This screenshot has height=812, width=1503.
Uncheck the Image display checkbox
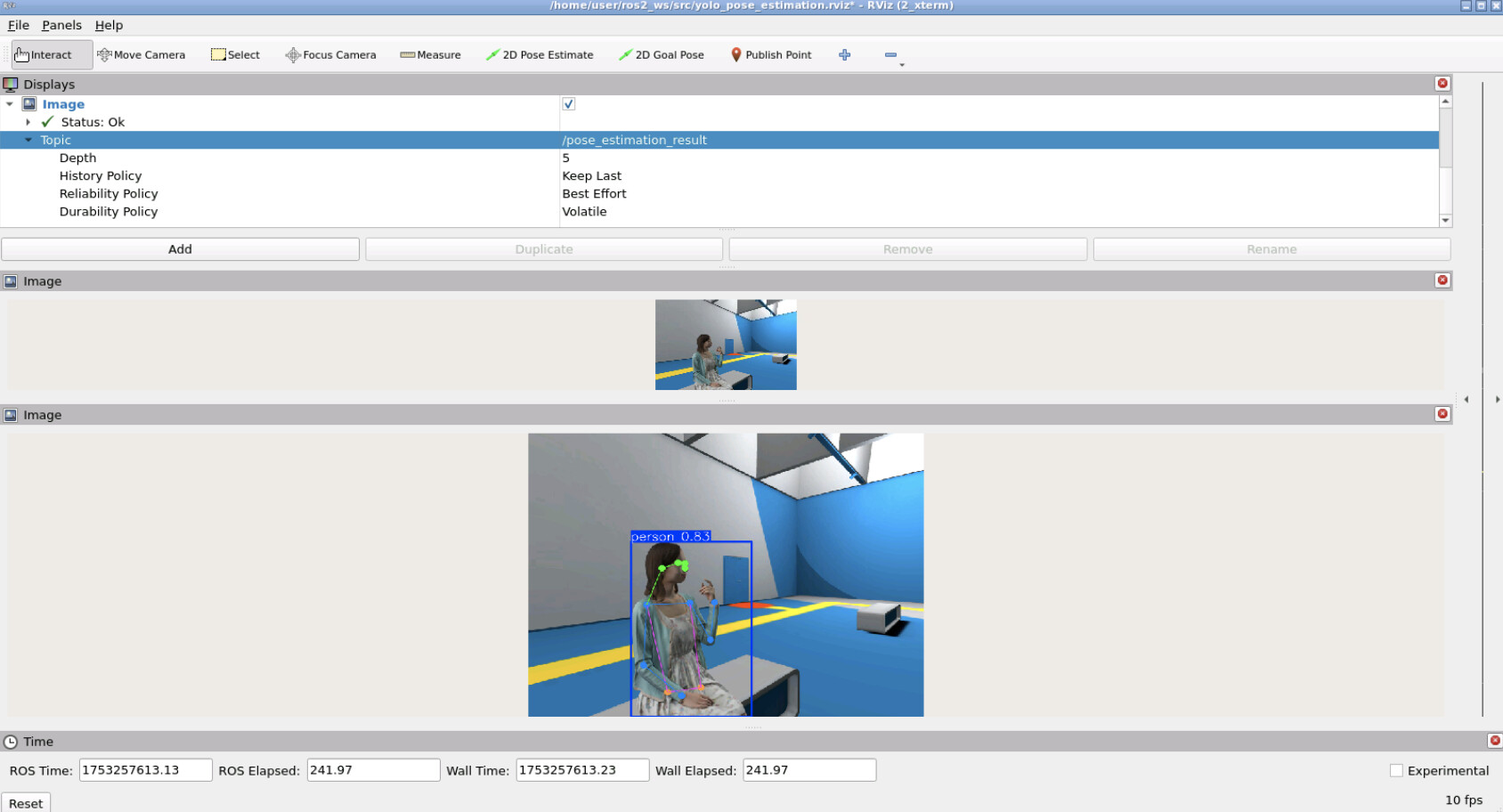click(x=569, y=104)
